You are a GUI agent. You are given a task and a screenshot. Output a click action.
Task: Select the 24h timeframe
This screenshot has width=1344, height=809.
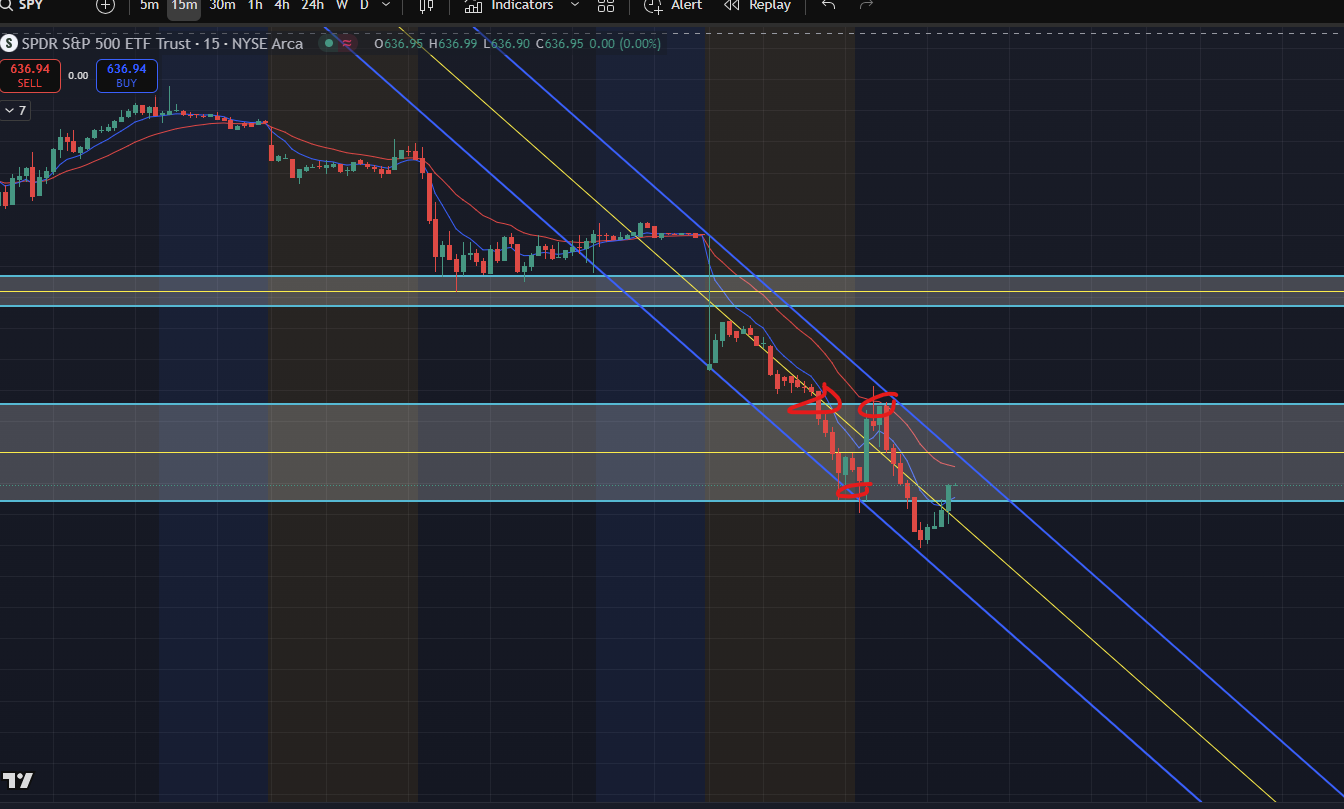tap(313, 5)
